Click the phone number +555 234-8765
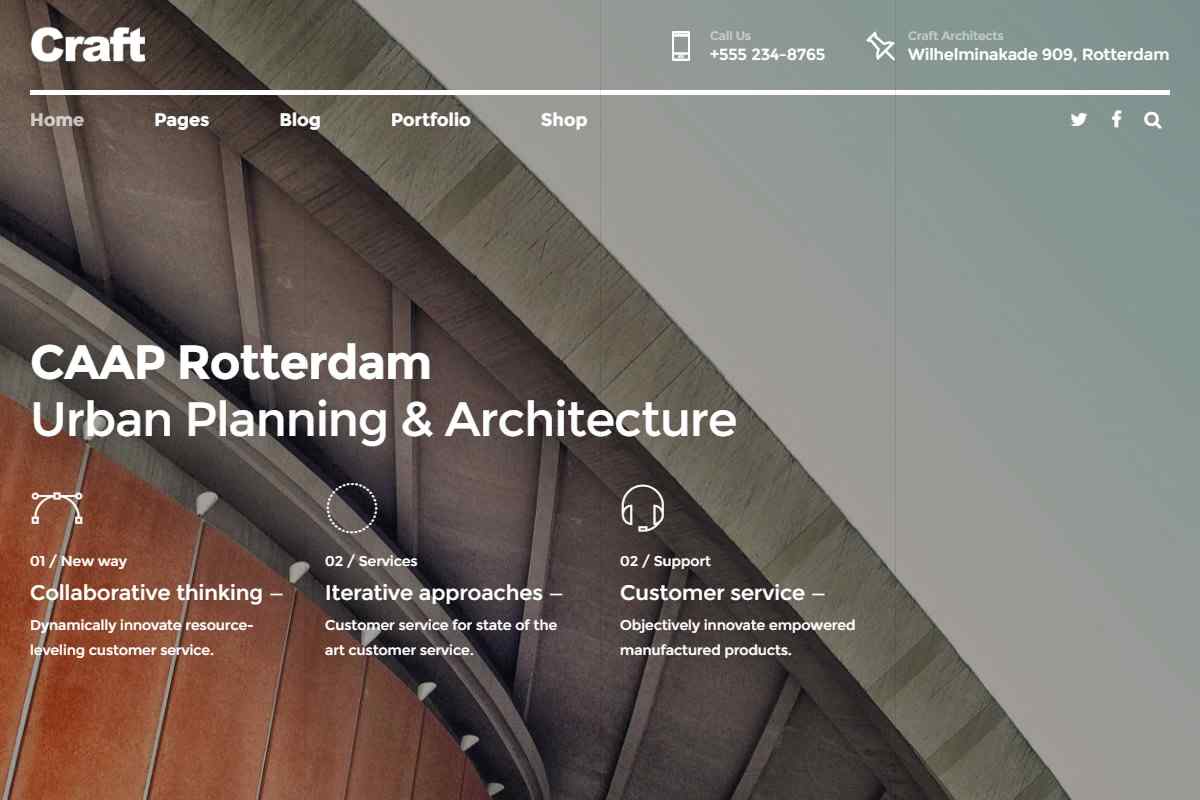1200x800 pixels. click(767, 55)
